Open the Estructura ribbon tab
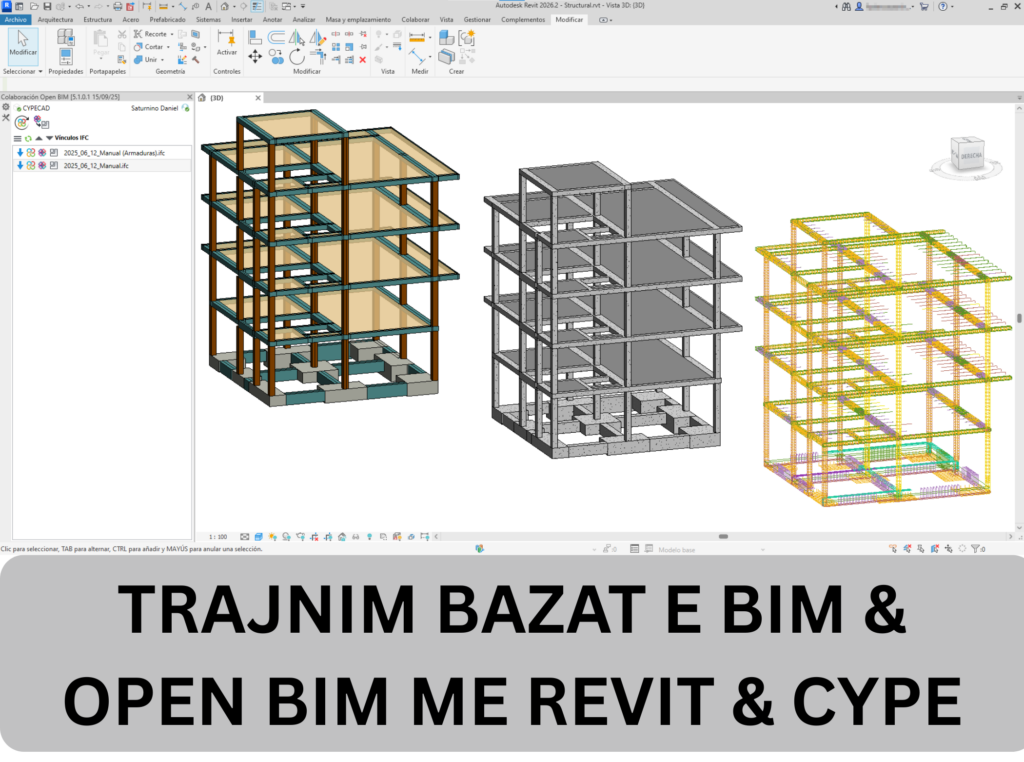This screenshot has width=1024, height=762. click(x=97, y=19)
